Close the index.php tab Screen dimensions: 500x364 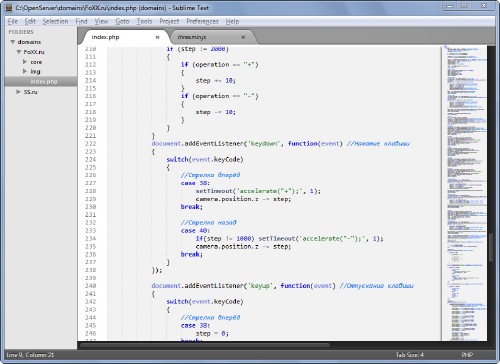point(157,37)
